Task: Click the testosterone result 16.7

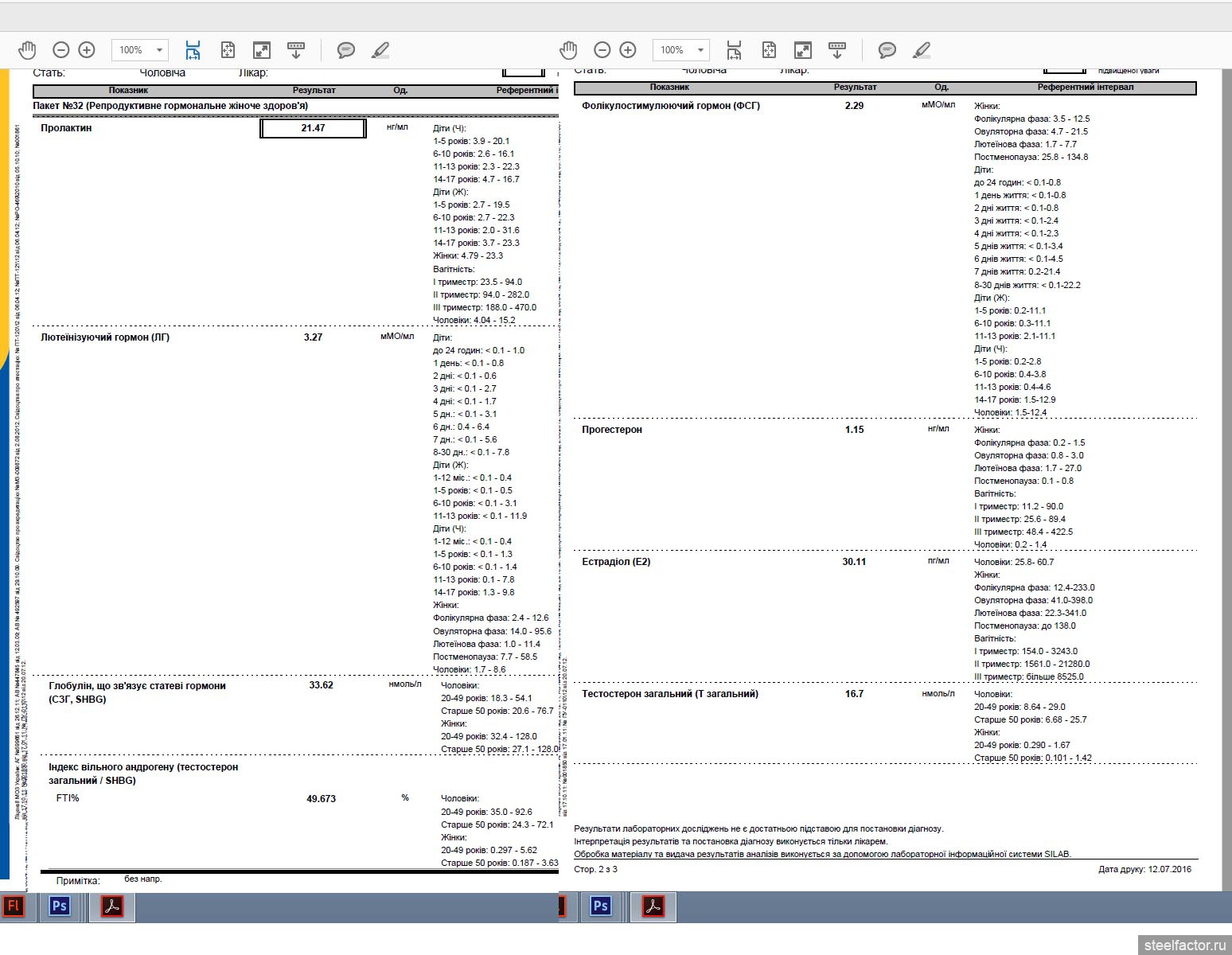Action: (x=855, y=694)
